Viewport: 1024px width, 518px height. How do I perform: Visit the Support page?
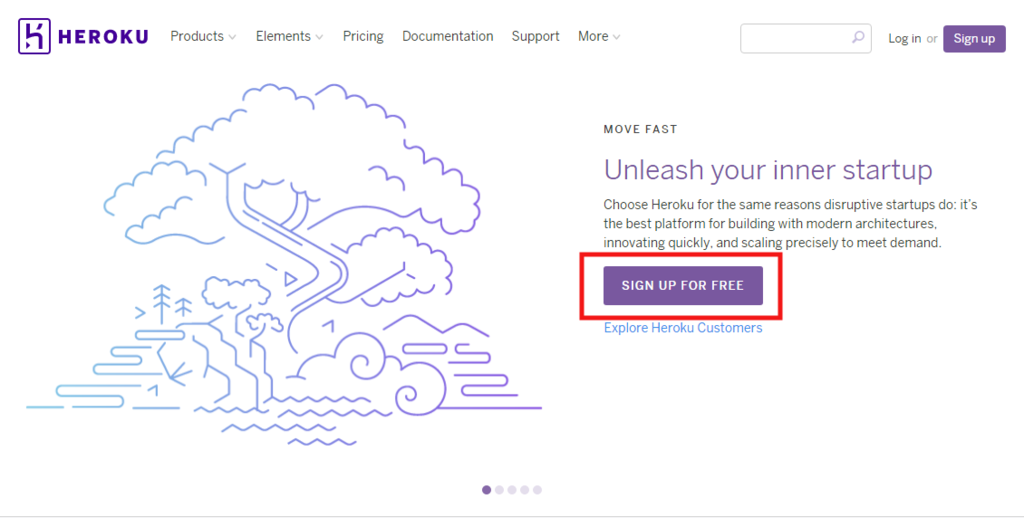[x=536, y=37]
